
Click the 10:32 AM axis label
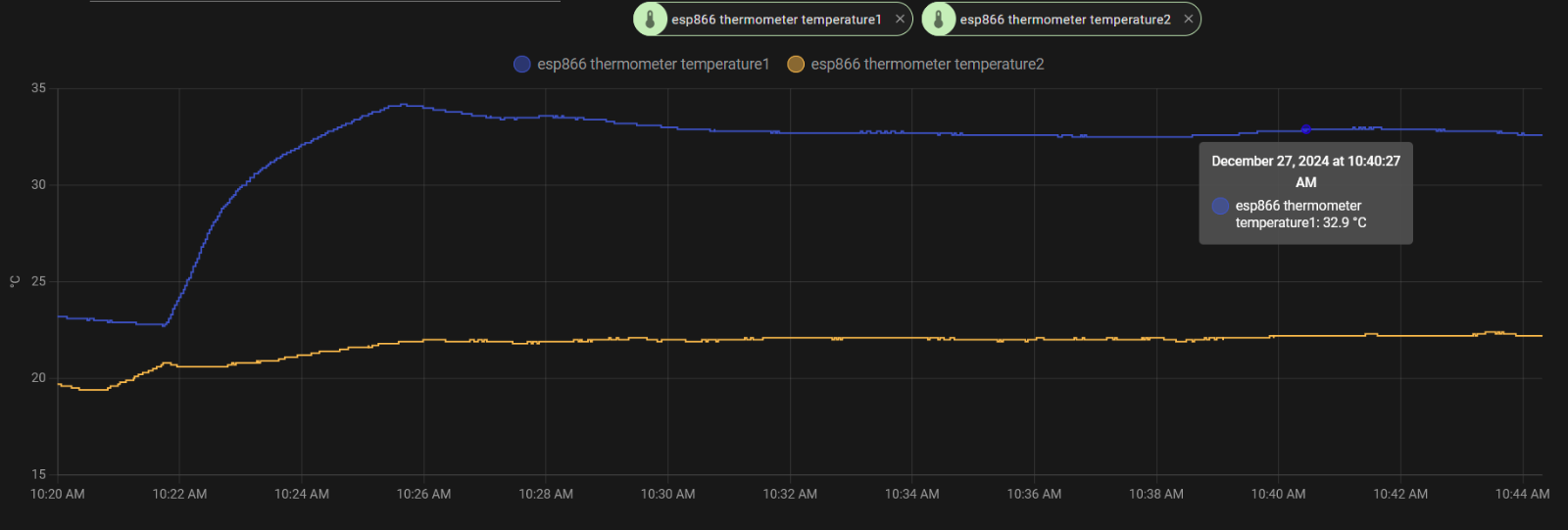pyautogui.click(x=790, y=494)
